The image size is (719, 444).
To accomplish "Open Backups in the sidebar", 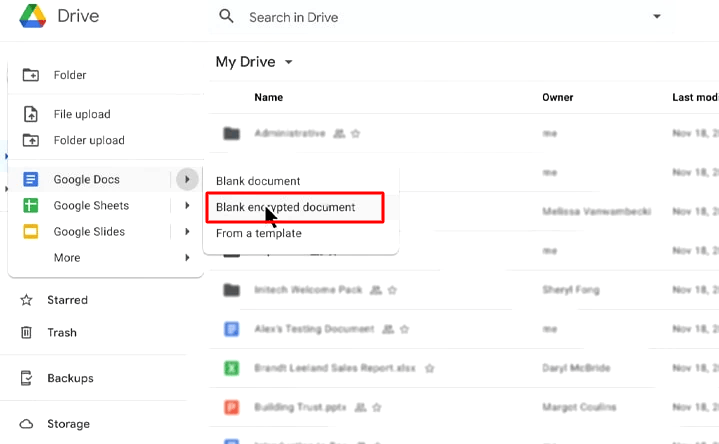I will click(x=70, y=378).
